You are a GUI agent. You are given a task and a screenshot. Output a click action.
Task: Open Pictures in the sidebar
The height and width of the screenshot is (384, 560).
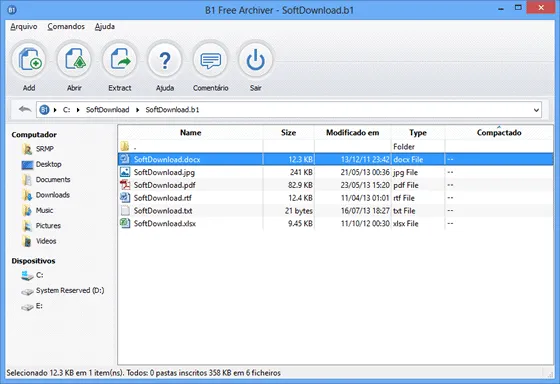(x=41, y=226)
